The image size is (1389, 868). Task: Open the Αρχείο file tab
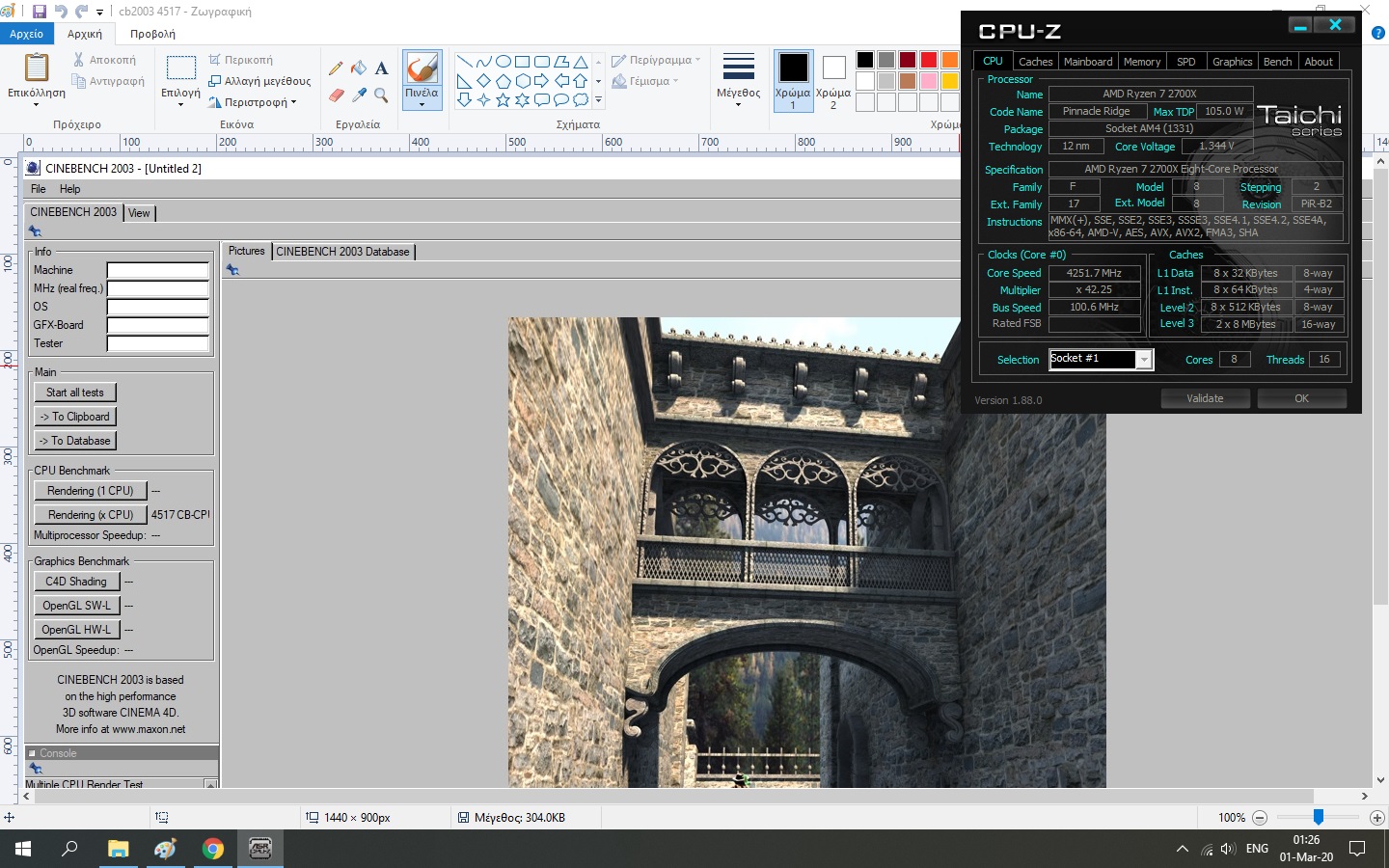[26, 34]
